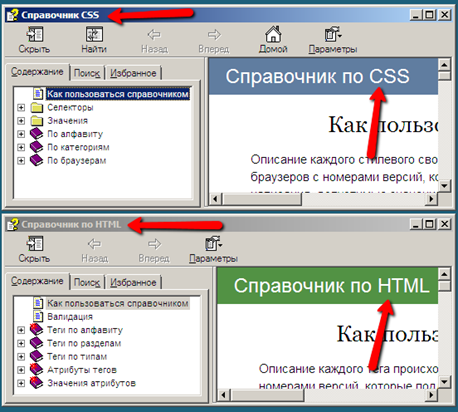Click Скрыть icon in CSS help window
This screenshot has height=412, width=458.
[34, 34]
